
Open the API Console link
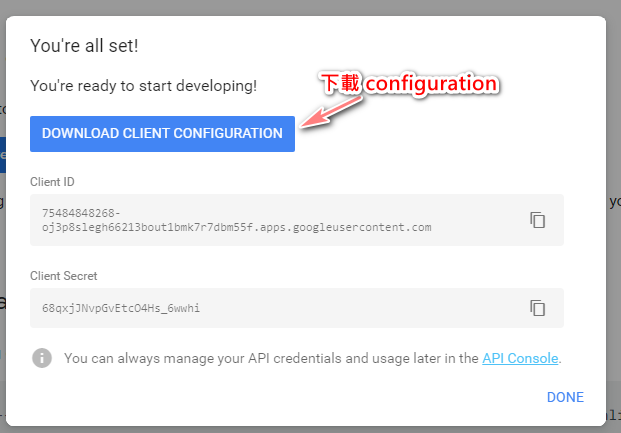(520, 358)
